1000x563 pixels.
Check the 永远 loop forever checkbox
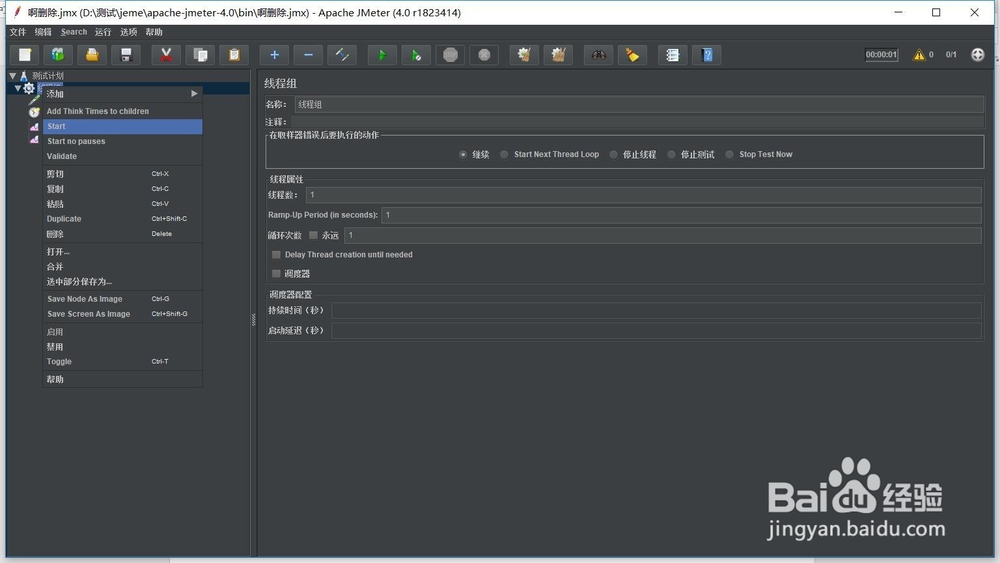[x=313, y=235]
